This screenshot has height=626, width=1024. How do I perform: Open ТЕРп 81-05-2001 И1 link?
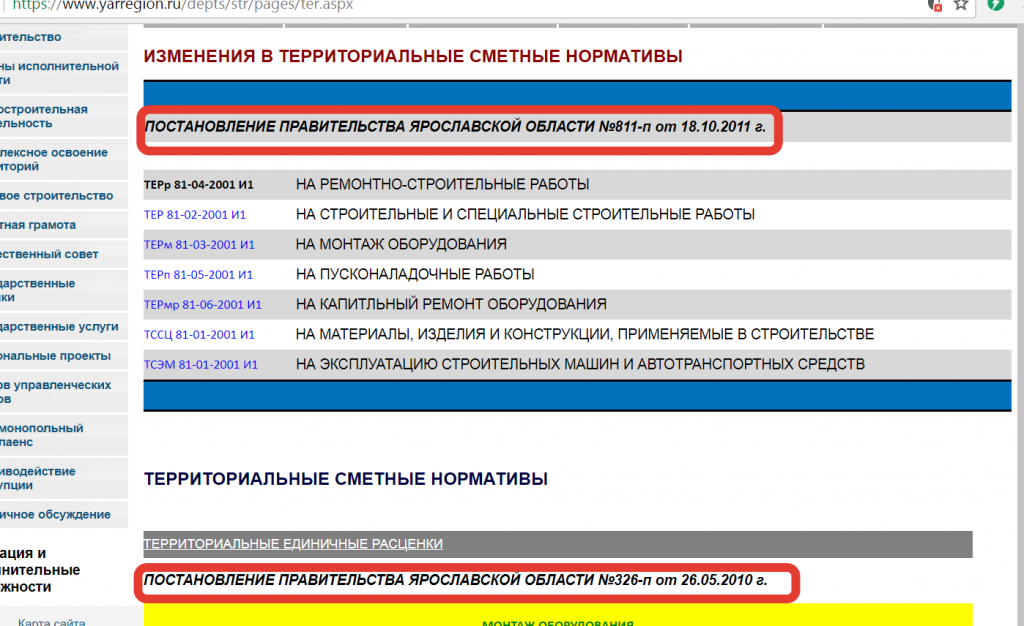point(198,275)
